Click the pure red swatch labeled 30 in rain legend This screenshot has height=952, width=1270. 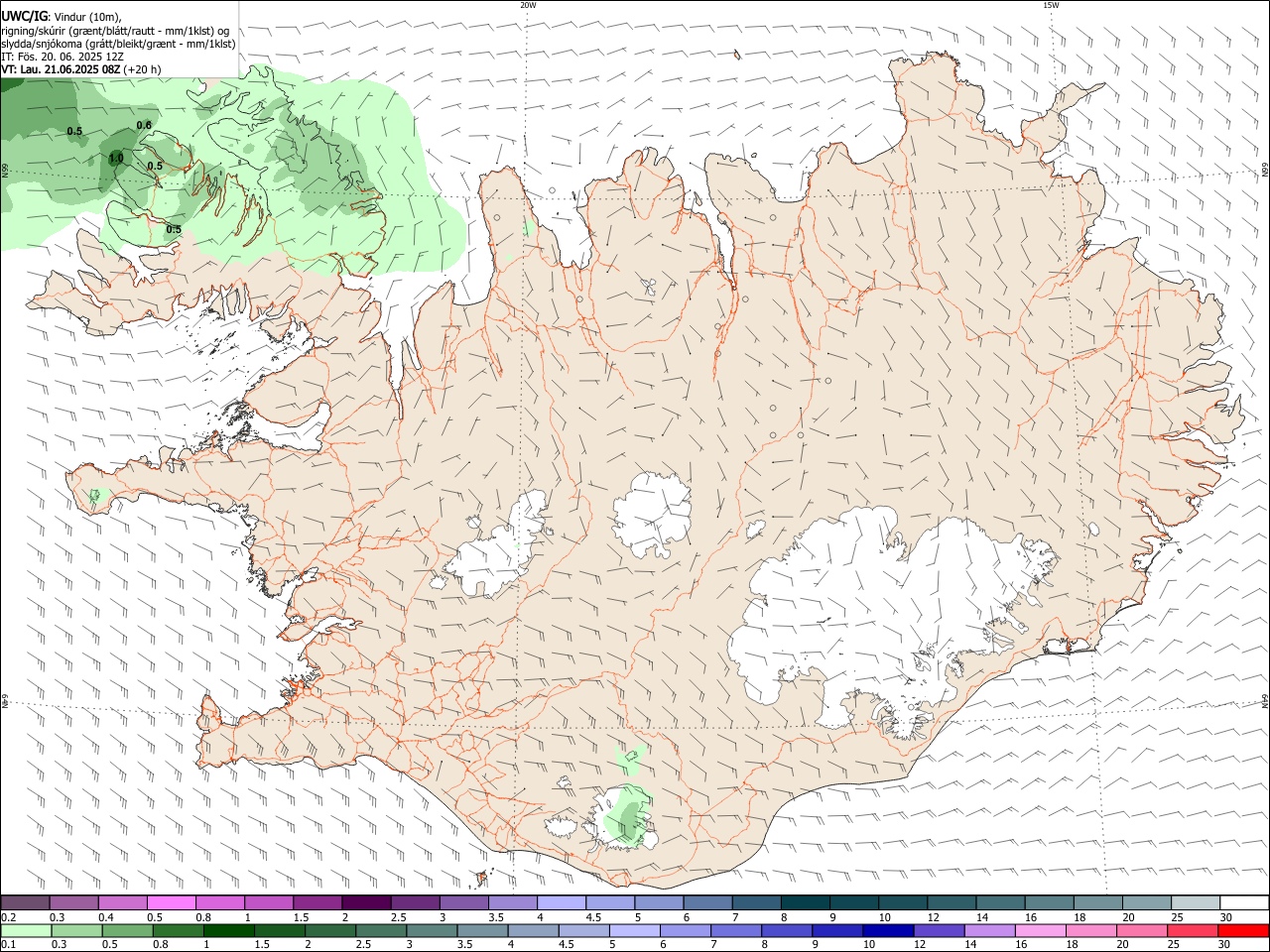point(1242,930)
